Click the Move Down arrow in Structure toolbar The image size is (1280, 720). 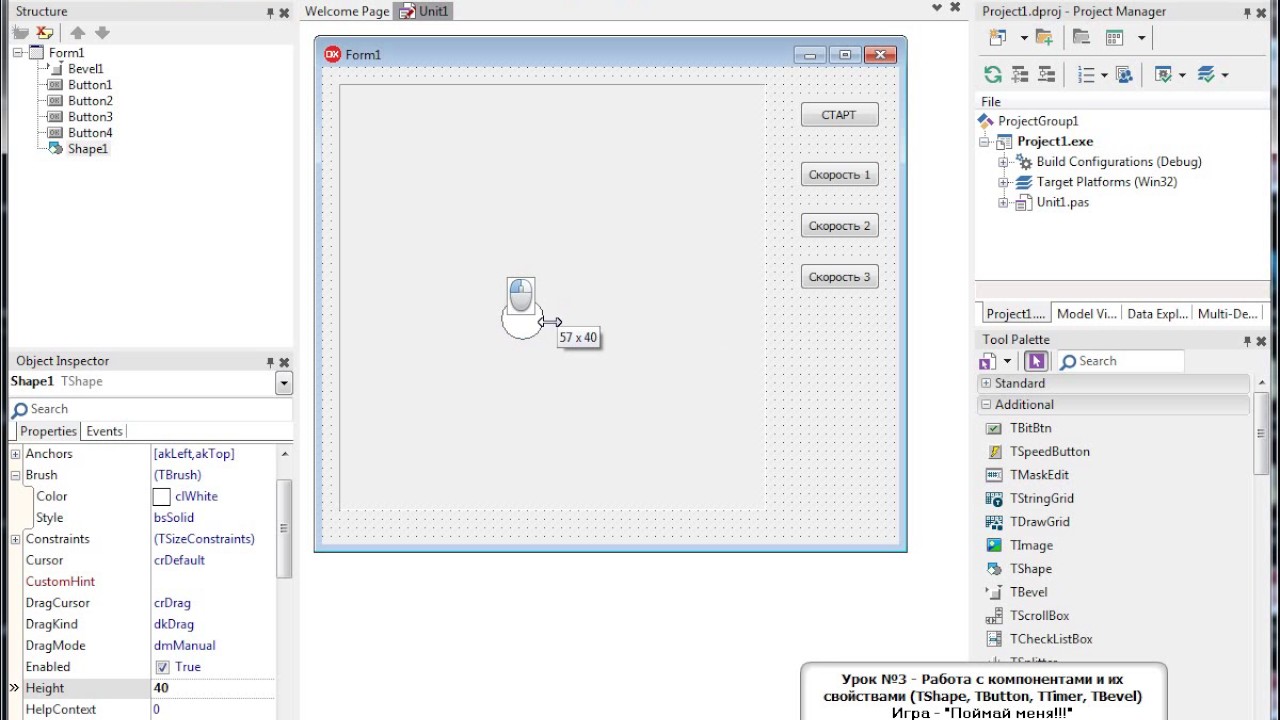point(102,33)
